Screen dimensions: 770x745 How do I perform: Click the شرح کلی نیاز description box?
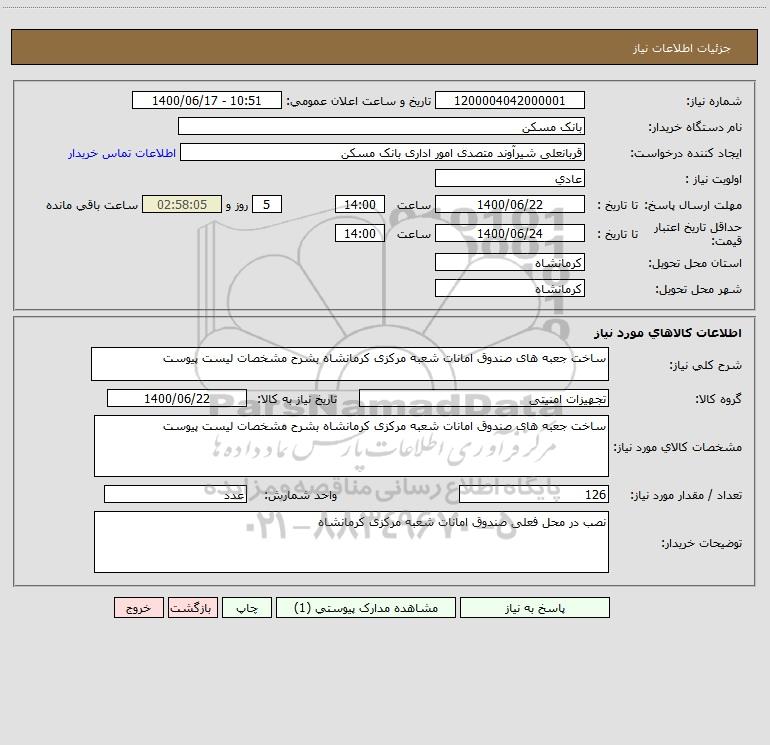pos(350,364)
